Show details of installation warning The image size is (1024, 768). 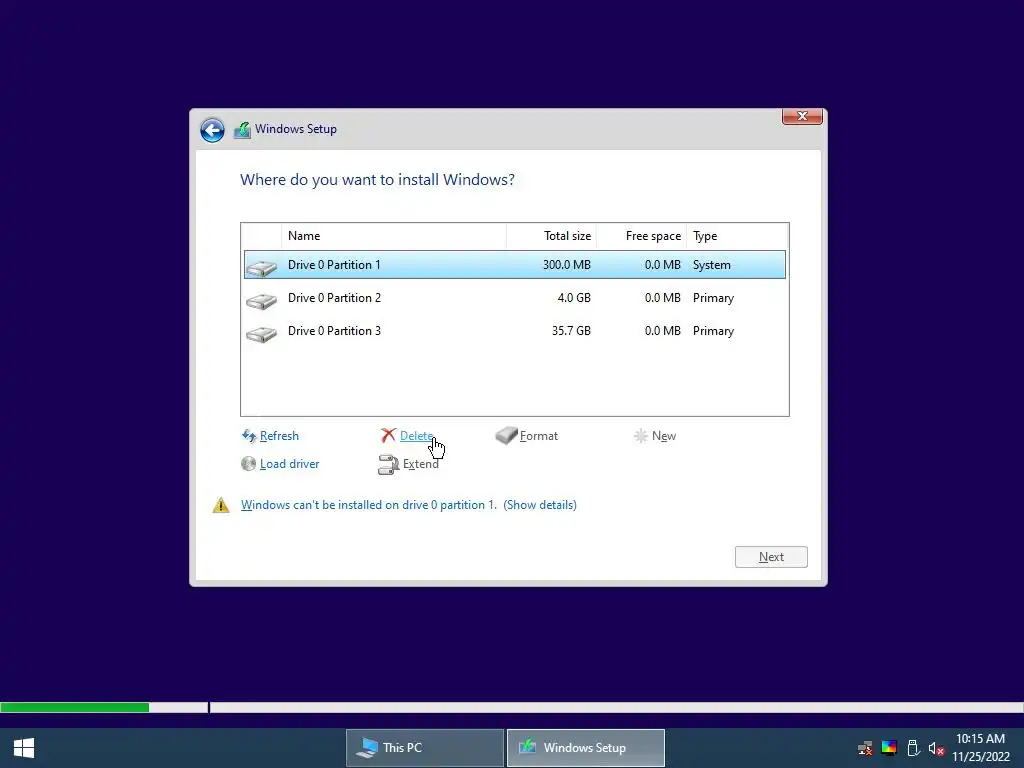(540, 505)
